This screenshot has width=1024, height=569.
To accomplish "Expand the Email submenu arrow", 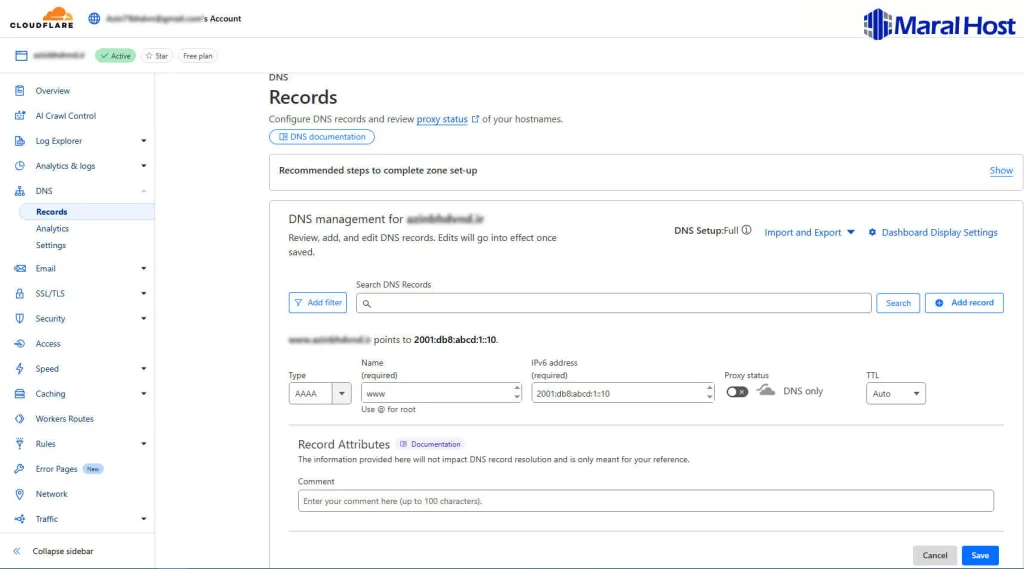I will coord(144,268).
